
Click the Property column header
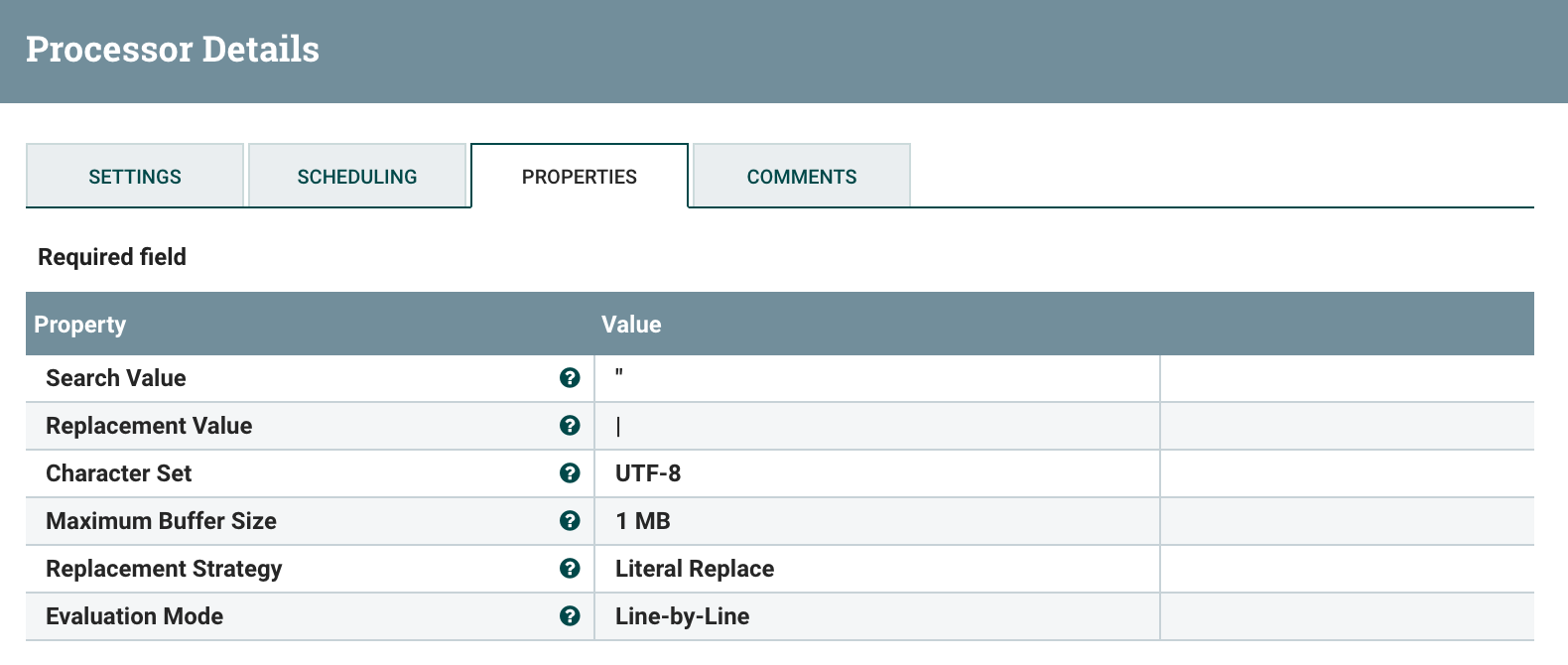point(80,325)
